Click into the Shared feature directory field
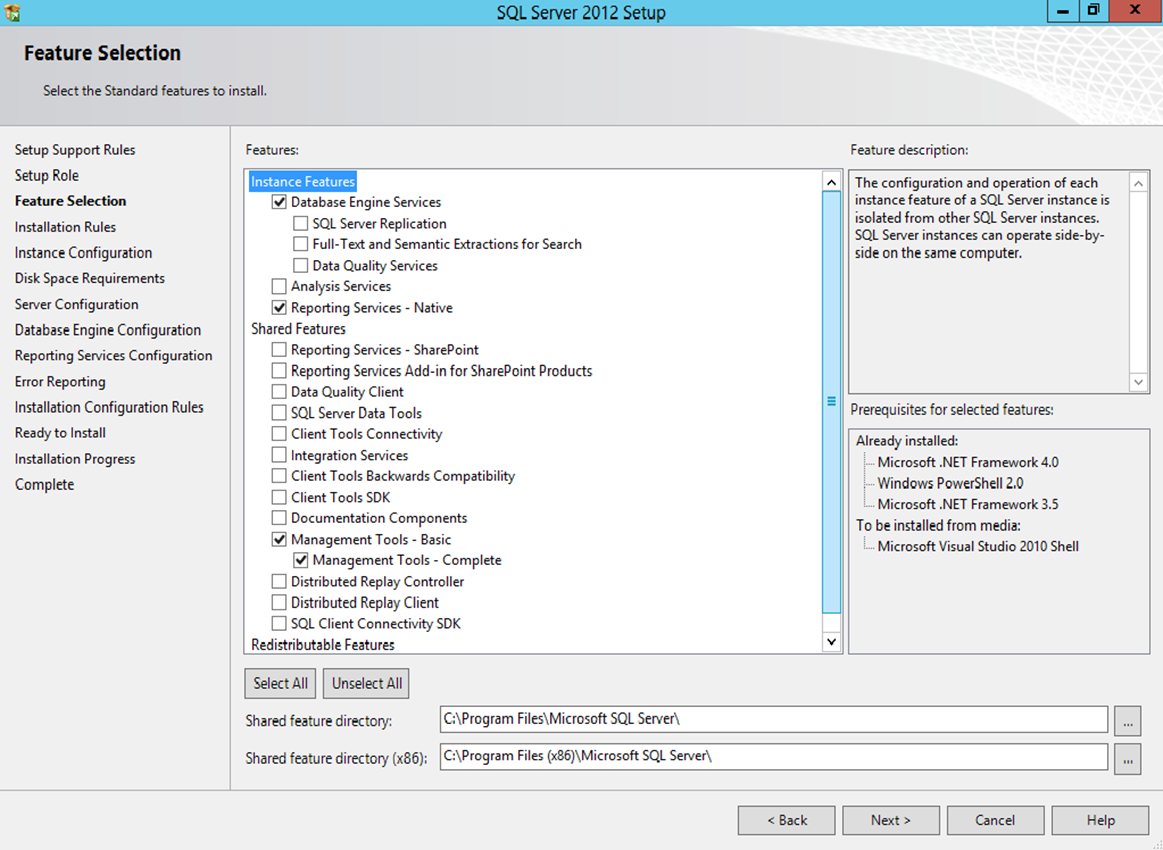 coord(773,720)
